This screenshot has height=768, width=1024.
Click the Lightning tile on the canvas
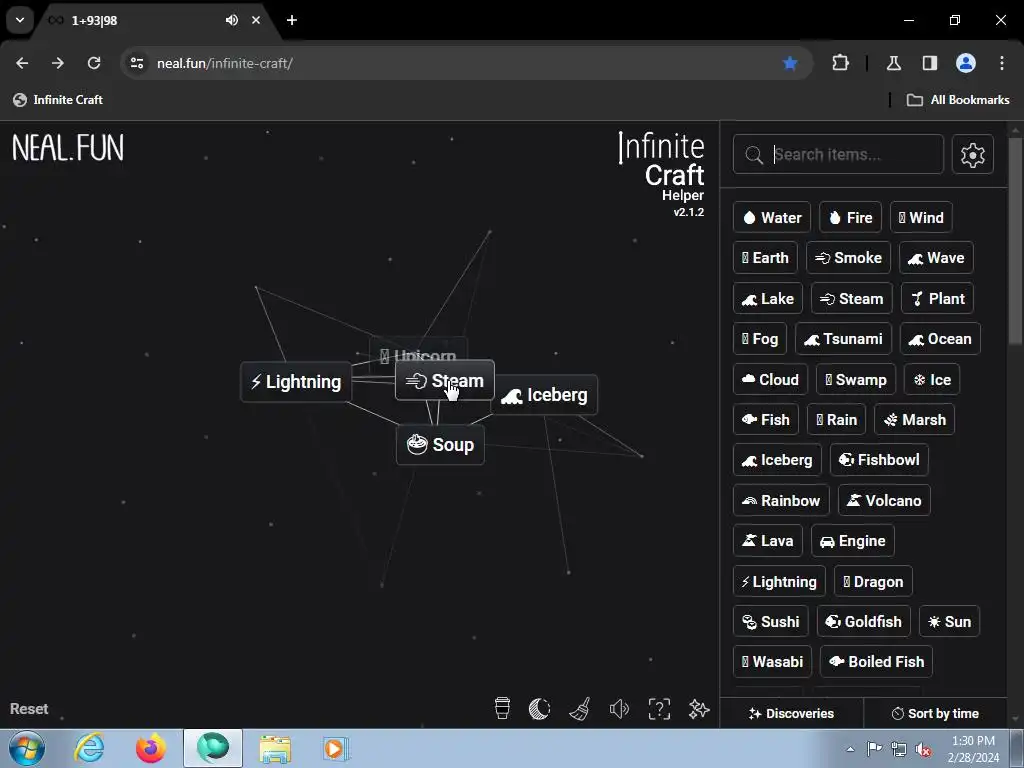pyautogui.click(x=296, y=381)
